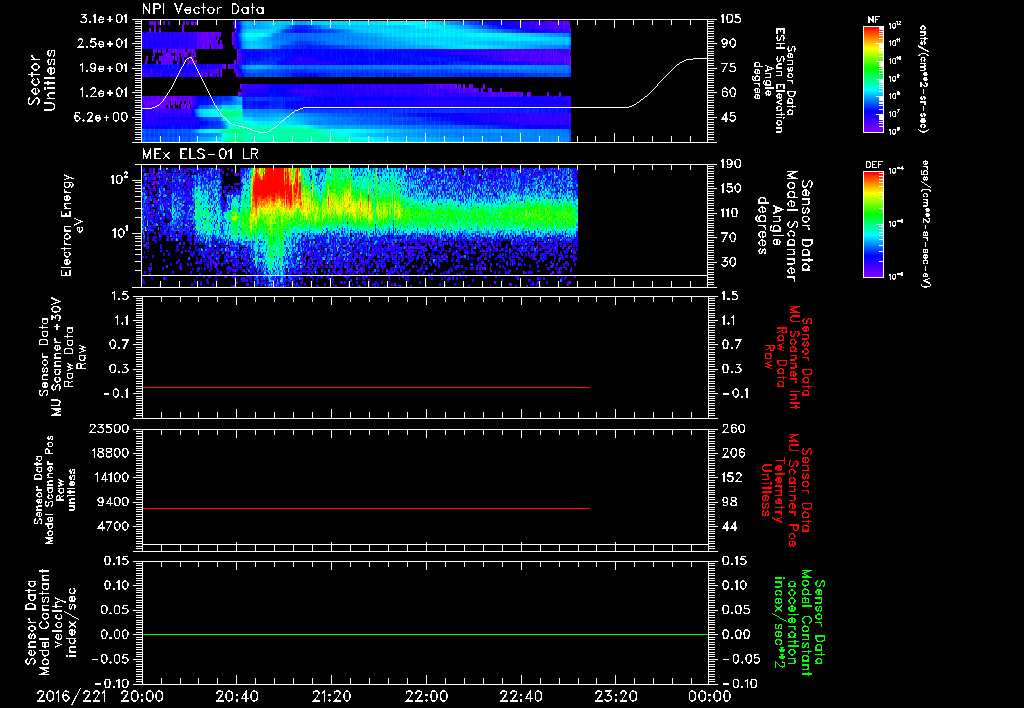Click the 'Sector Unitless' axis title
The width and height of the screenshot is (1024, 708).
point(42,80)
